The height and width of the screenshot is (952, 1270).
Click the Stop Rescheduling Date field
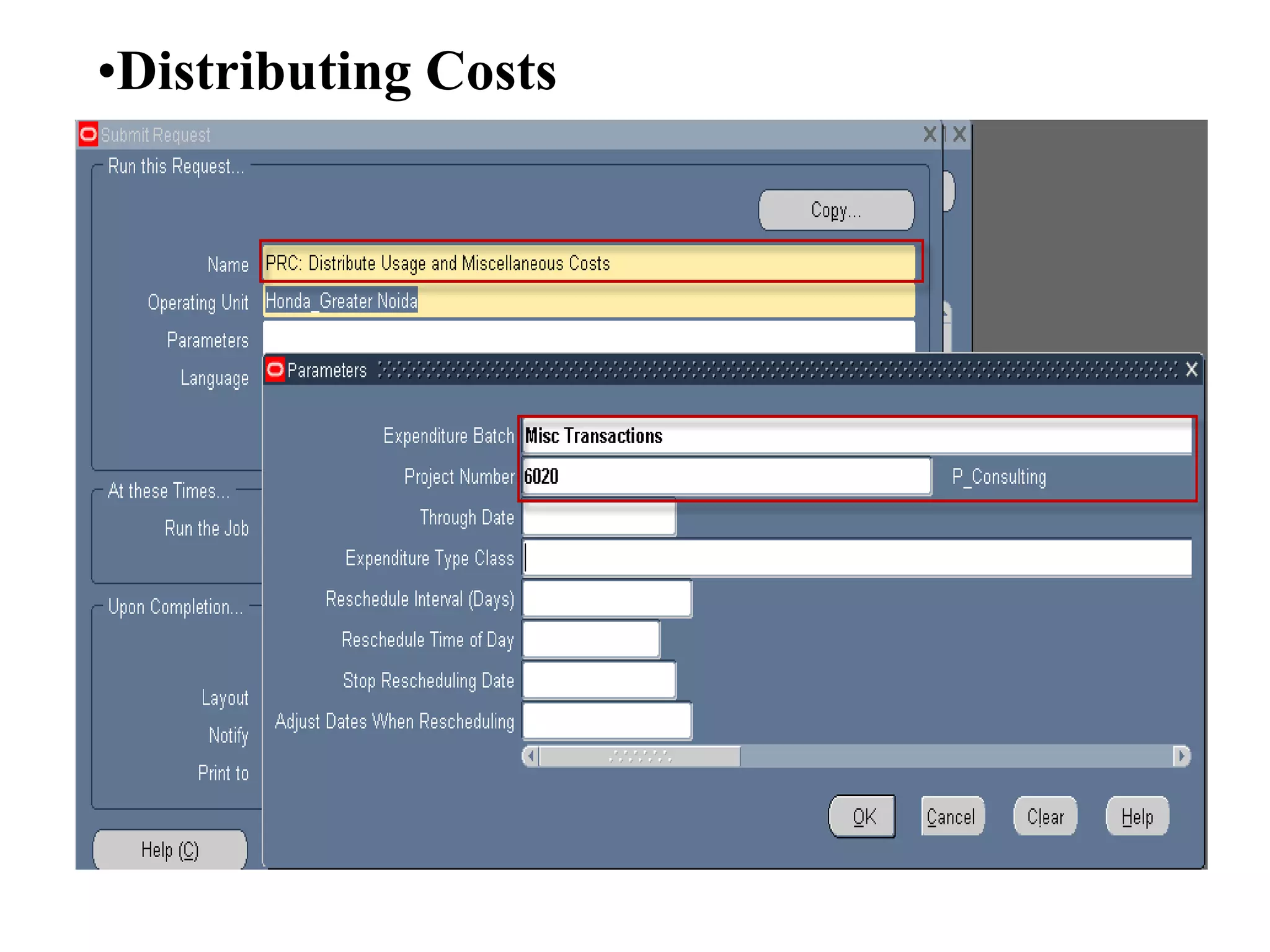coord(599,681)
